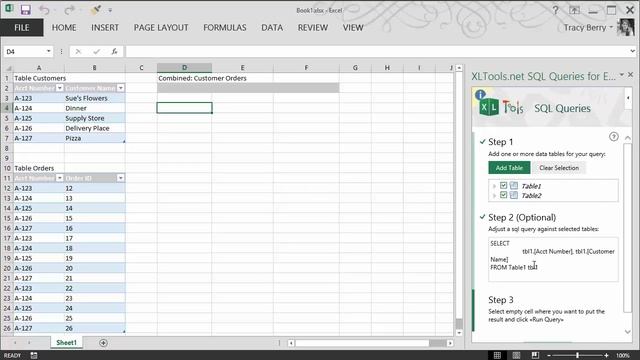This screenshot has height=360, width=640.
Task: Click the vertical scrollbar thumb of the worksheet
Action: [459, 323]
